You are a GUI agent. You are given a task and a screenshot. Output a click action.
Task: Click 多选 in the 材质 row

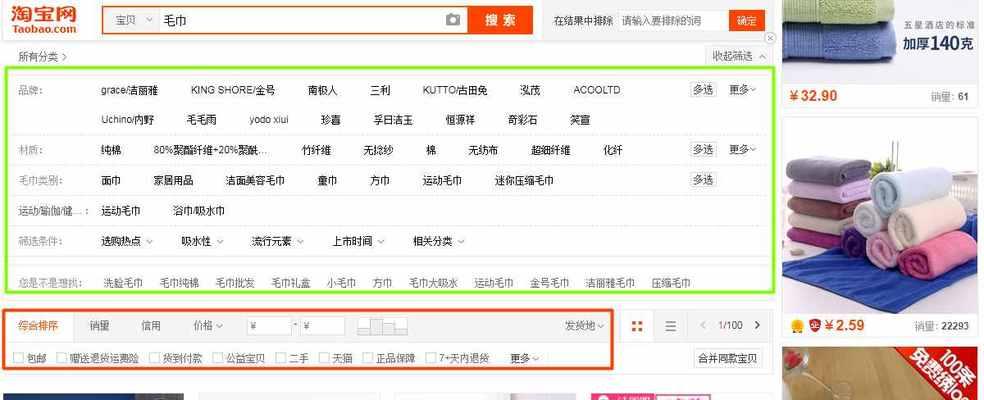coord(702,149)
